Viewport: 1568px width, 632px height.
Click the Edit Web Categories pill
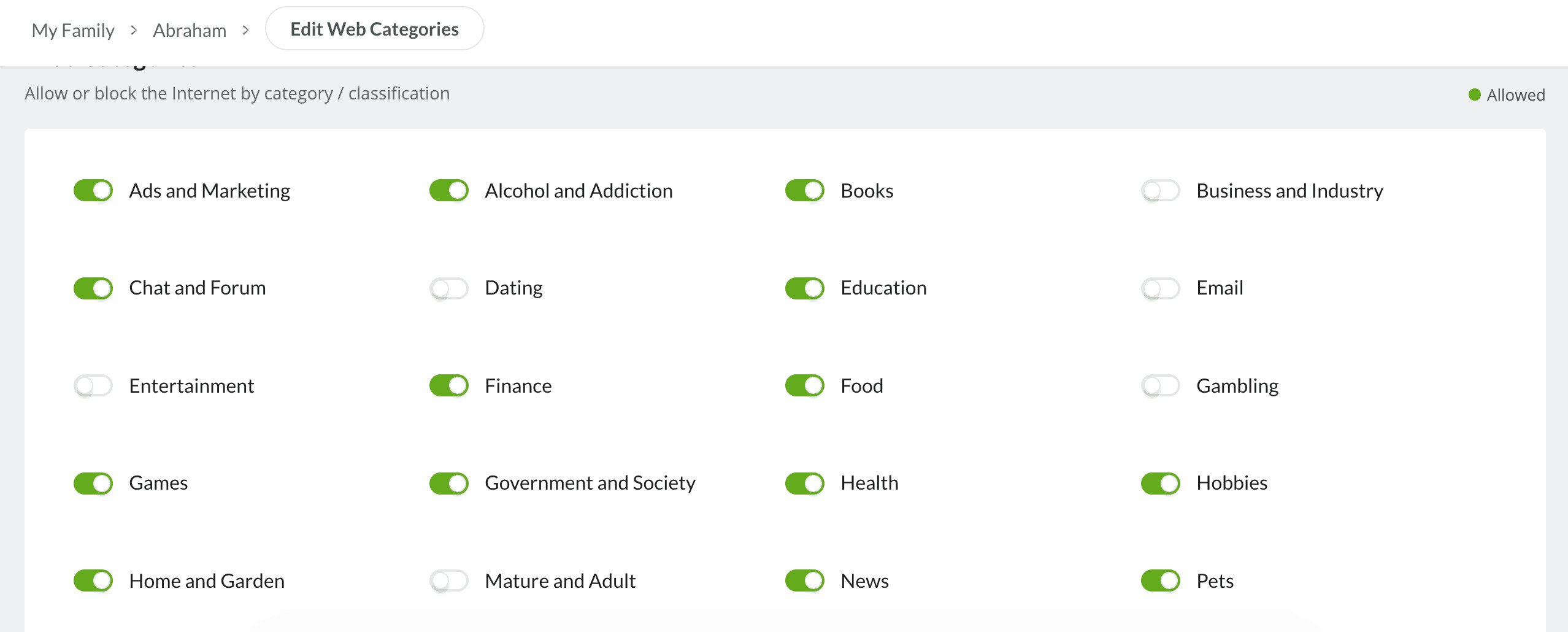point(374,29)
